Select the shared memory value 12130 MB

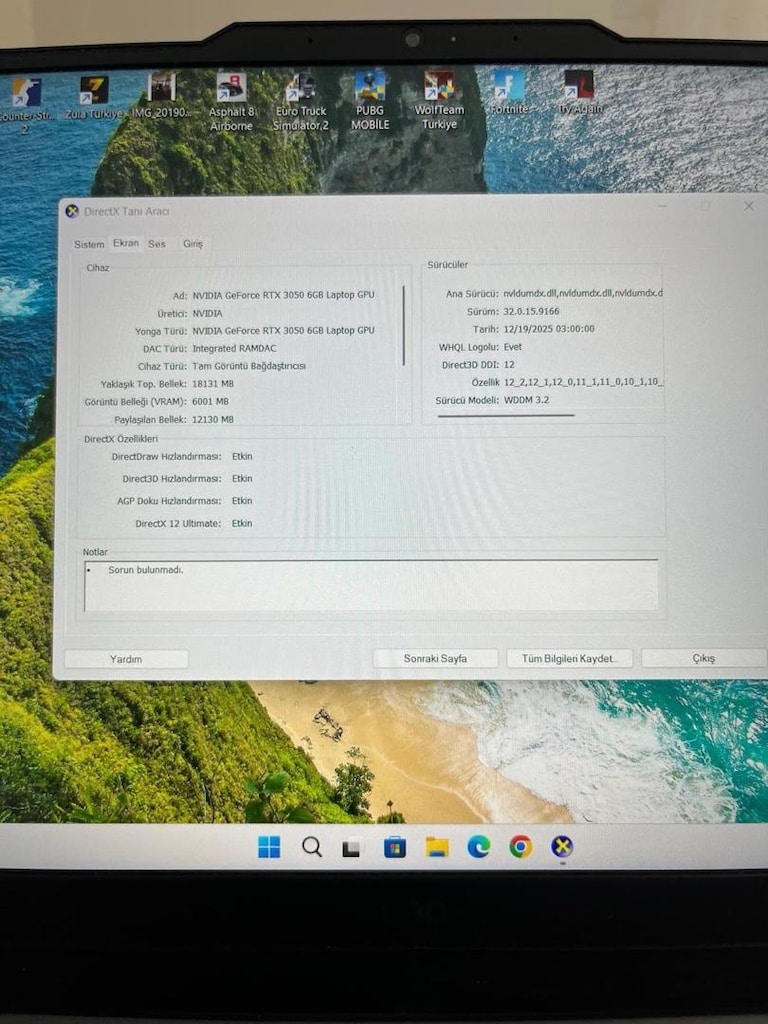coord(213,419)
